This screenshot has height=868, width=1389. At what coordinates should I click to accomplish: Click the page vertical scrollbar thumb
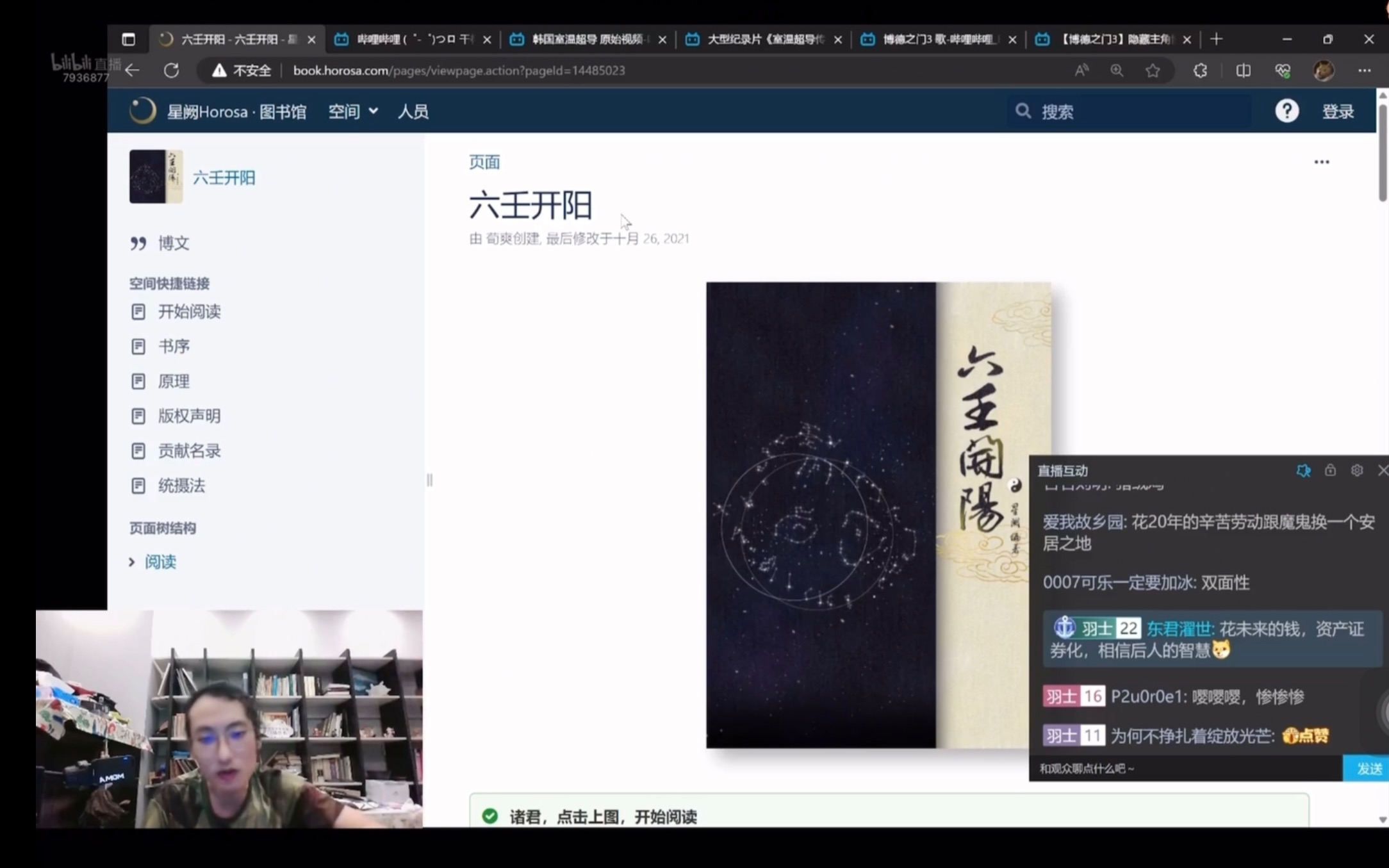[x=1382, y=154]
